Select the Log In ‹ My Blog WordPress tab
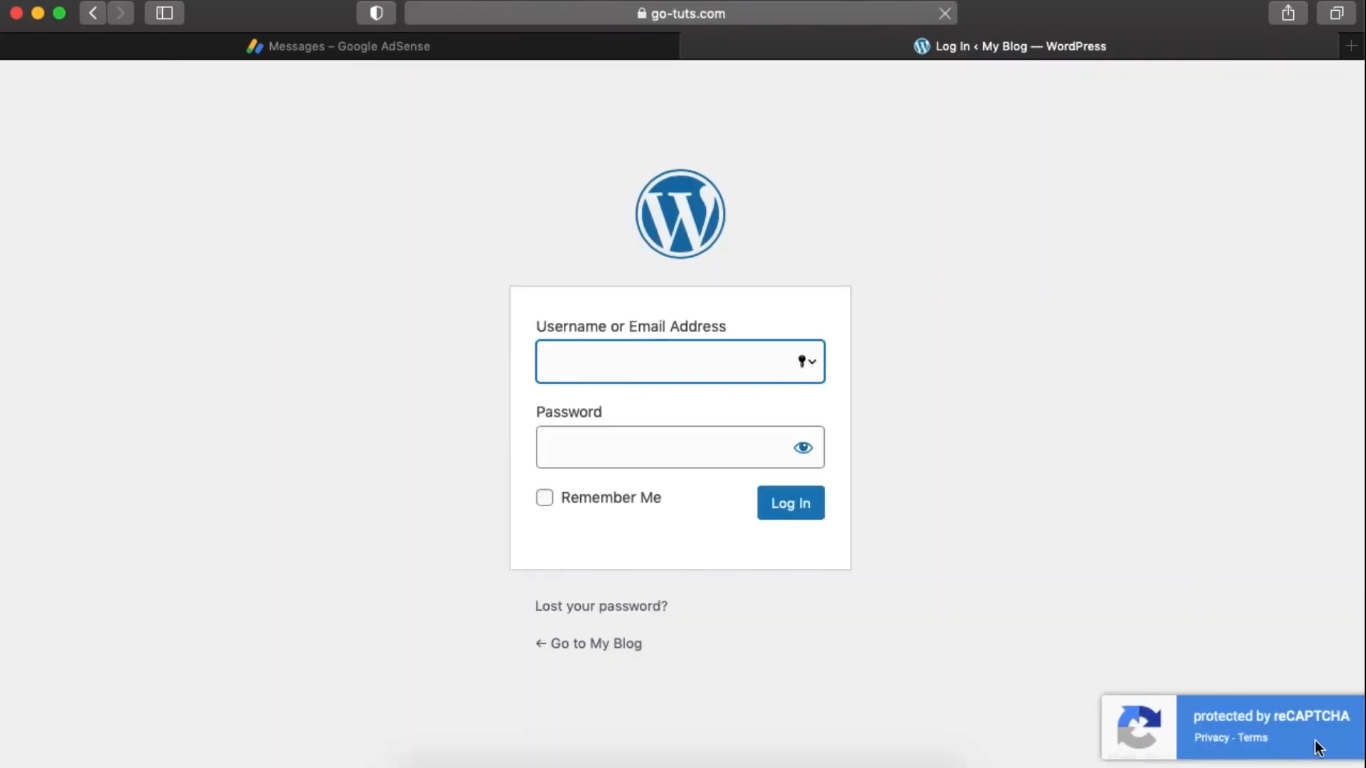 pyautogui.click(x=1010, y=46)
